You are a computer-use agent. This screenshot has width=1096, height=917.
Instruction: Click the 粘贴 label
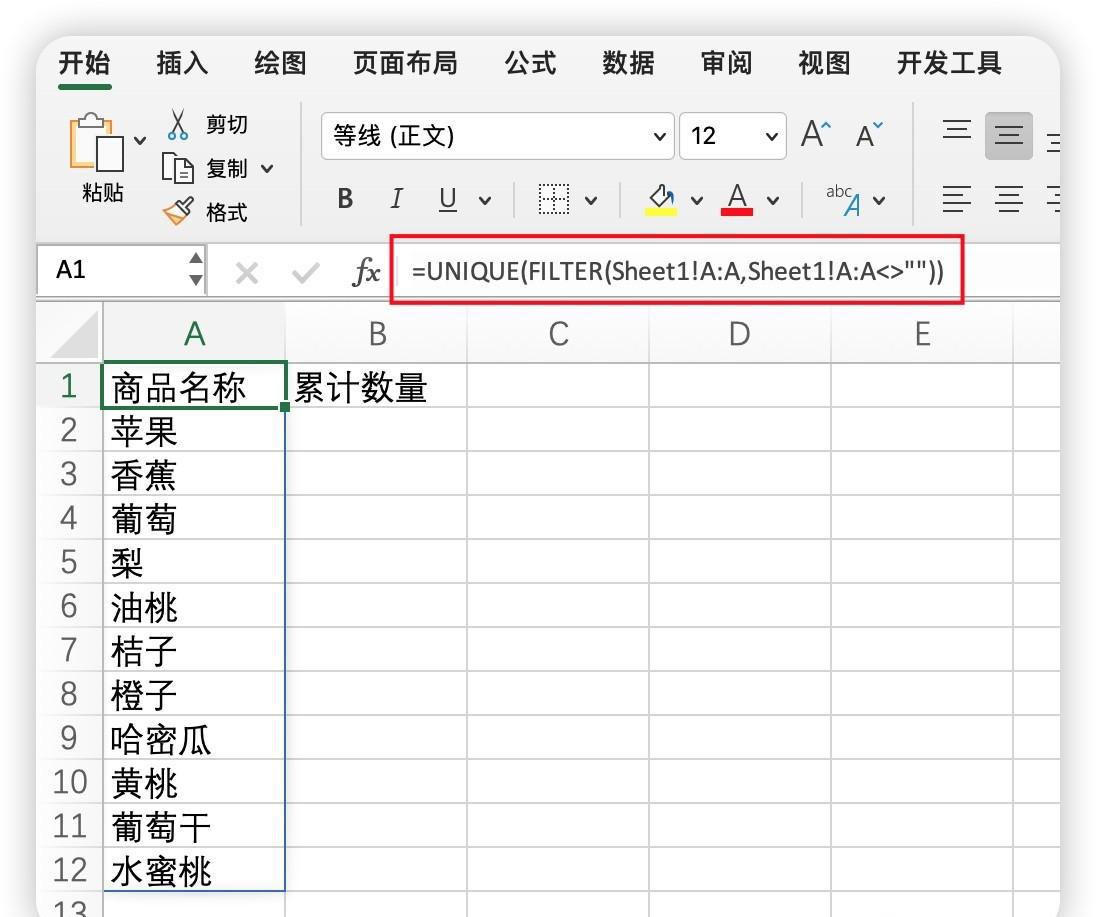tap(103, 192)
